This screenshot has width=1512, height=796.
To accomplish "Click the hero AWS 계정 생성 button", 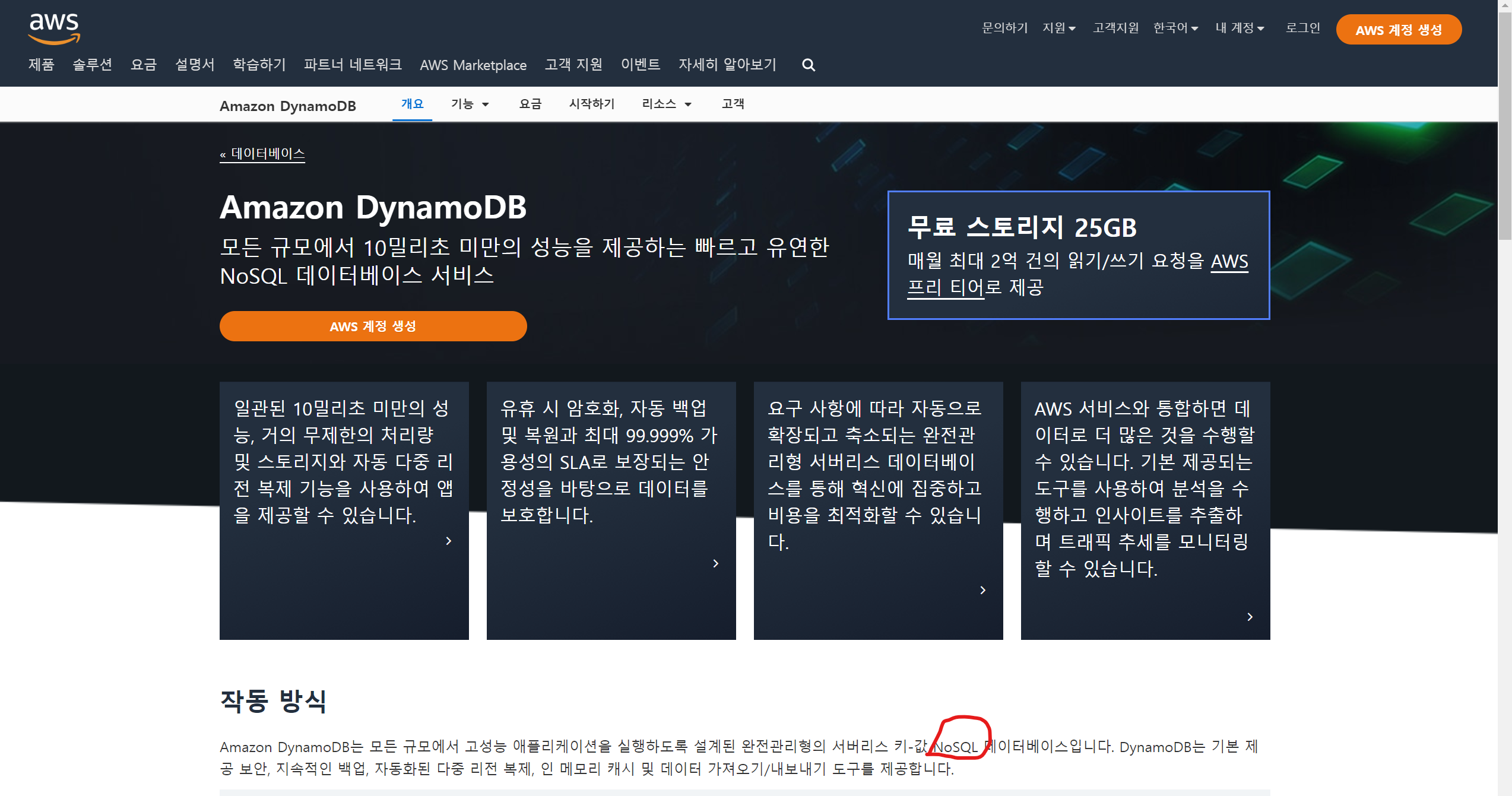I will 373,326.
